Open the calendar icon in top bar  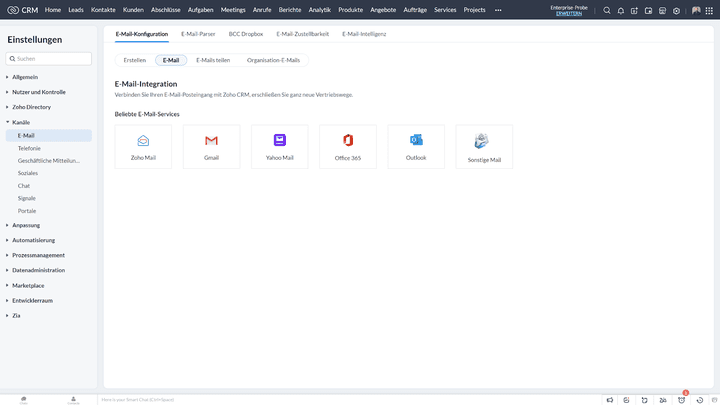(x=648, y=10)
